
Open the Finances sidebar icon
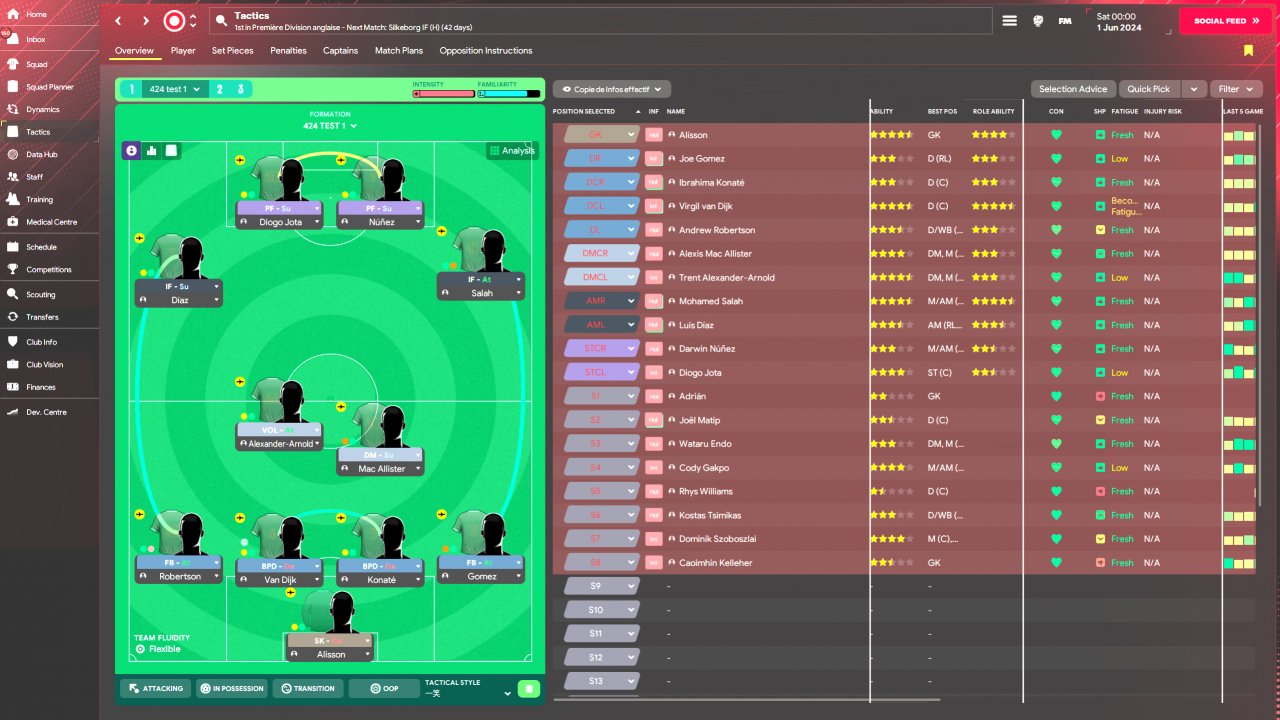(13, 387)
